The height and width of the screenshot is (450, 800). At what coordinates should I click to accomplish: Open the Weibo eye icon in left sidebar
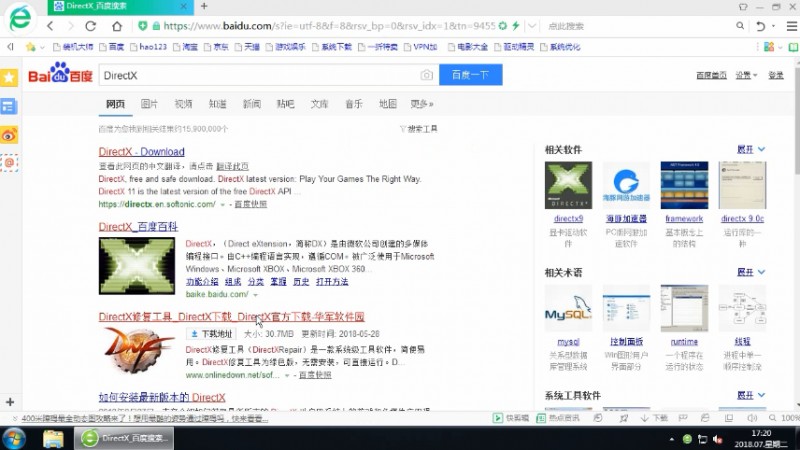click(x=9, y=135)
